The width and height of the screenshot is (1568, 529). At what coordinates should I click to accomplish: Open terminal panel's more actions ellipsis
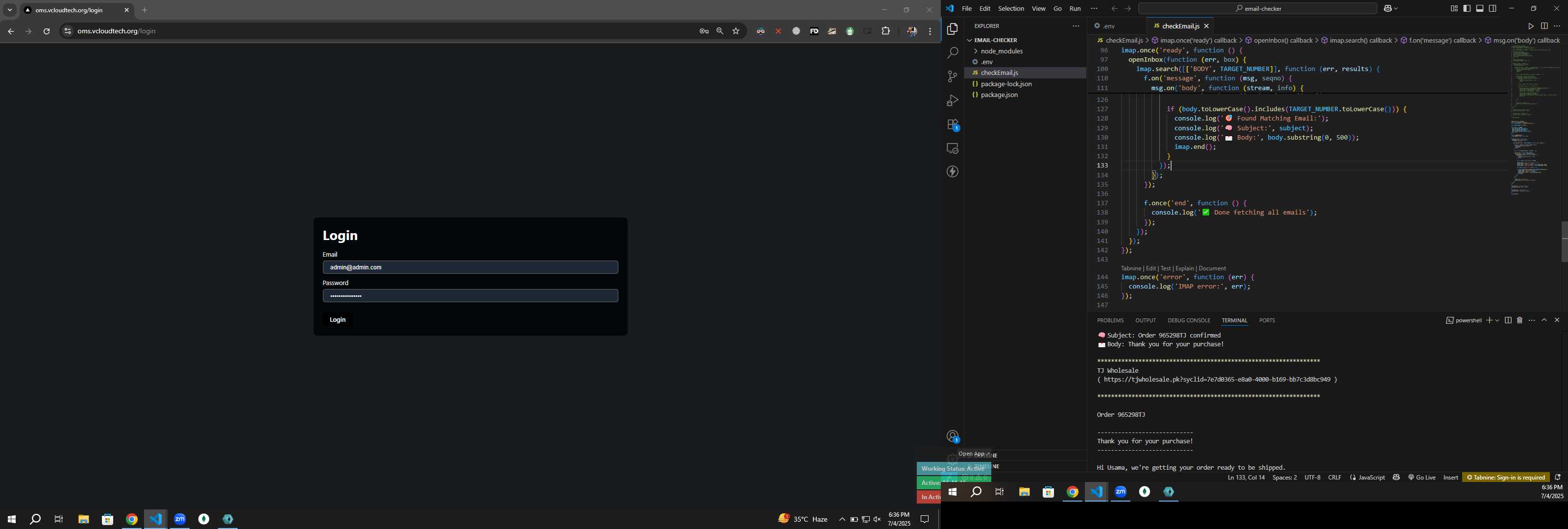1532,321
